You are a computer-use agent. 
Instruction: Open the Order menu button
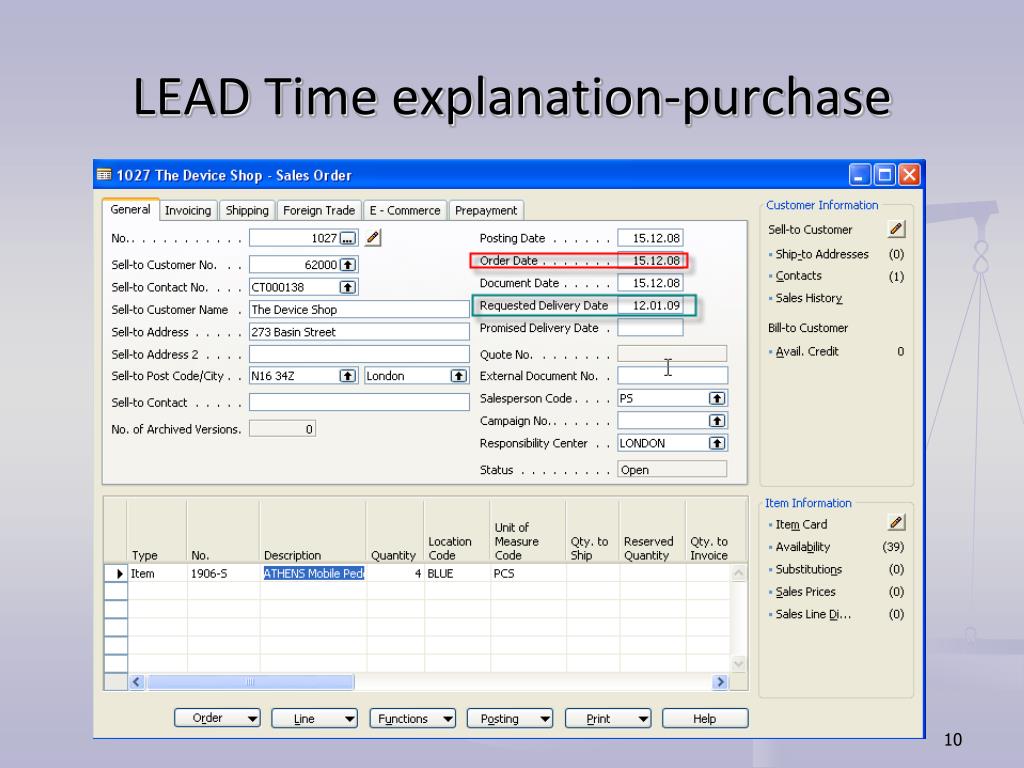coord(217,718)
